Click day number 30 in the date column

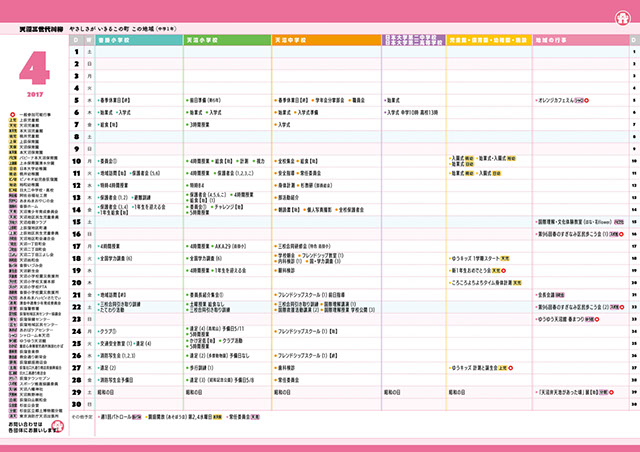[76, 404]
